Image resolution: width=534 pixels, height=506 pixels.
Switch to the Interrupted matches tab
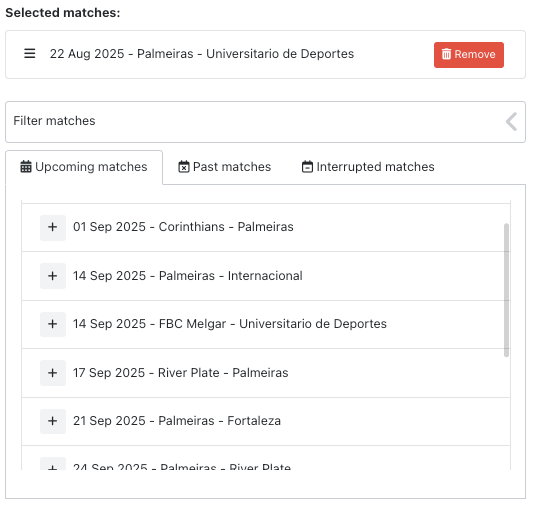point(368,167)
